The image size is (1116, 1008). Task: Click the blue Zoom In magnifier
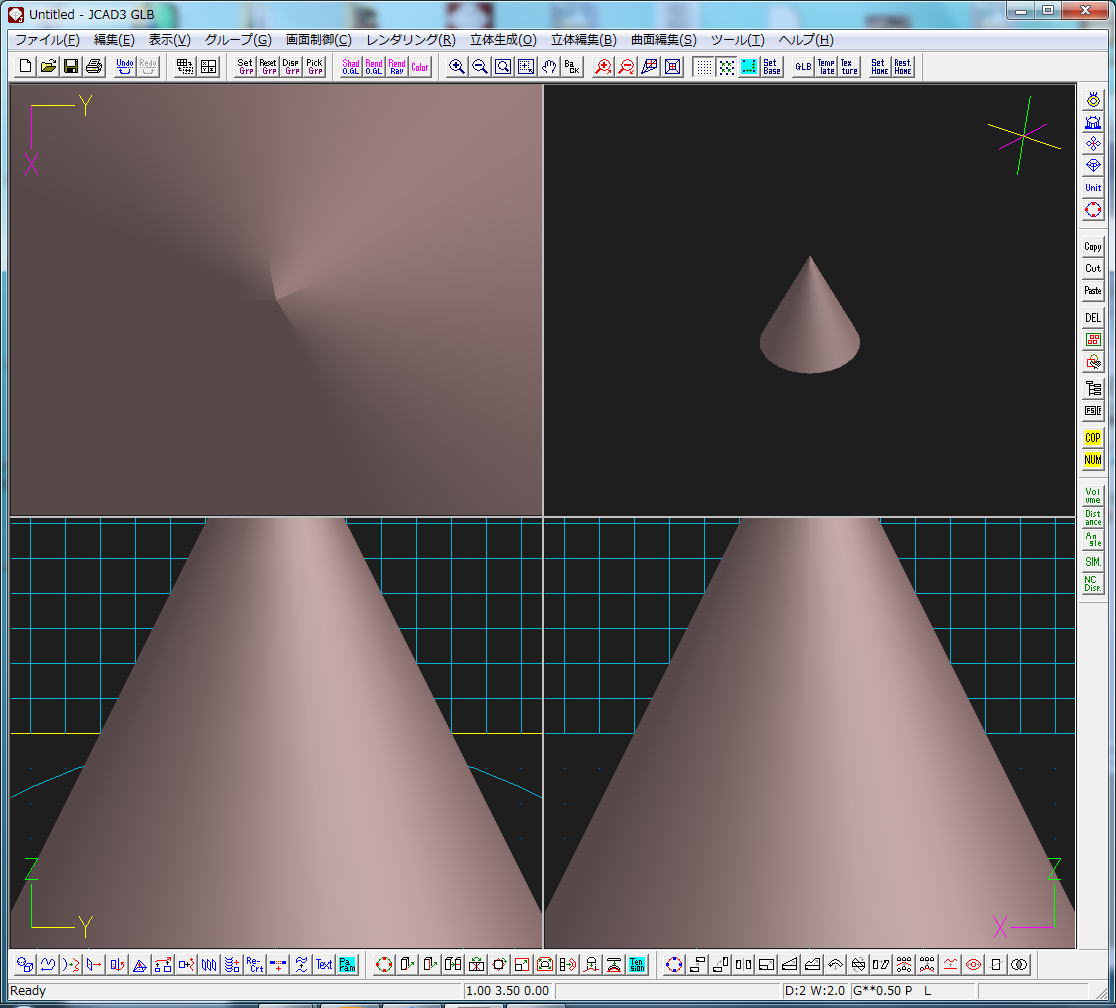[457, 67]
